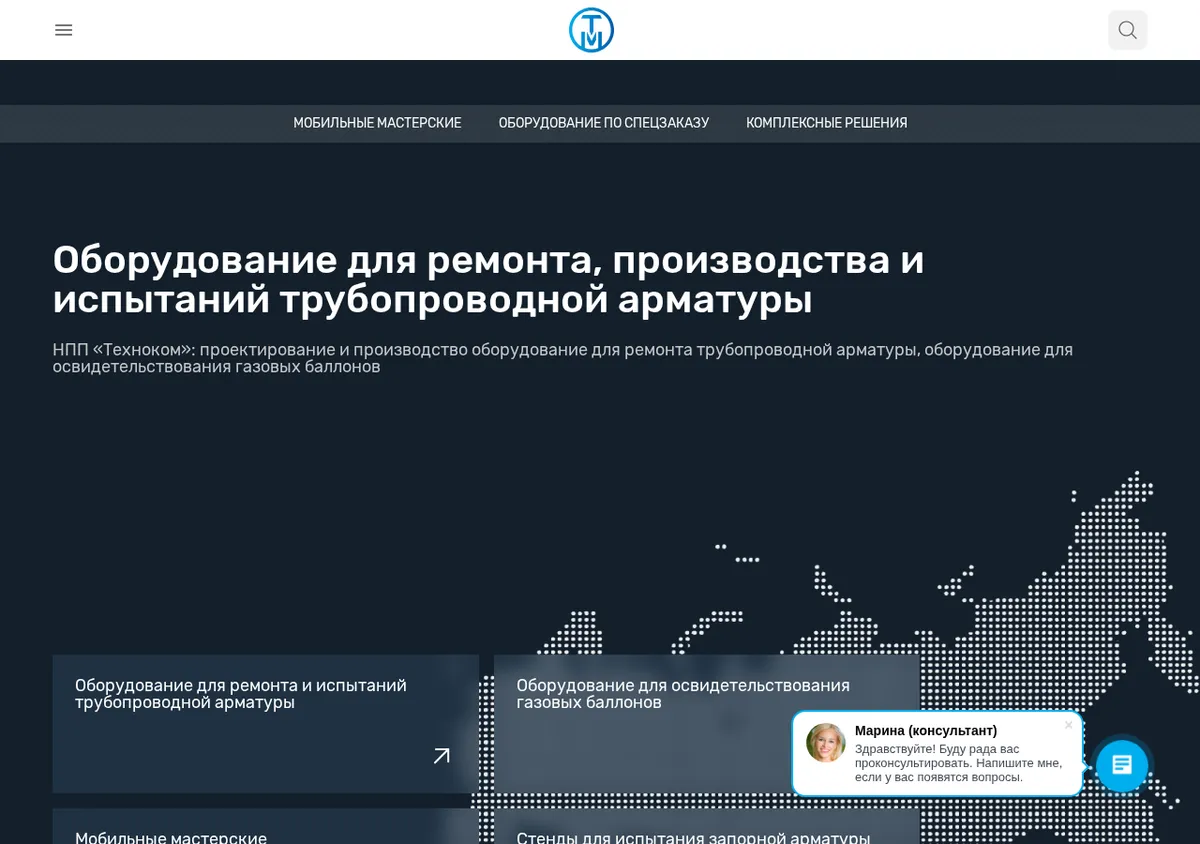Select Оборудование по спецзаказу menu item
The image size is (1200, 844).
(604, 123)
